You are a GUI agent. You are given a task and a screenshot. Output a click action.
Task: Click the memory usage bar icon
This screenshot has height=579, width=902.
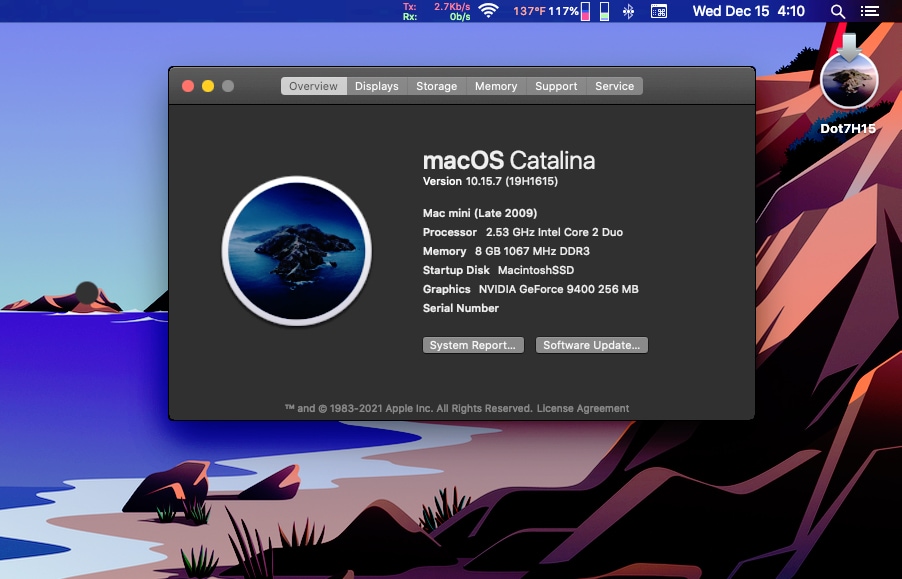585,11
